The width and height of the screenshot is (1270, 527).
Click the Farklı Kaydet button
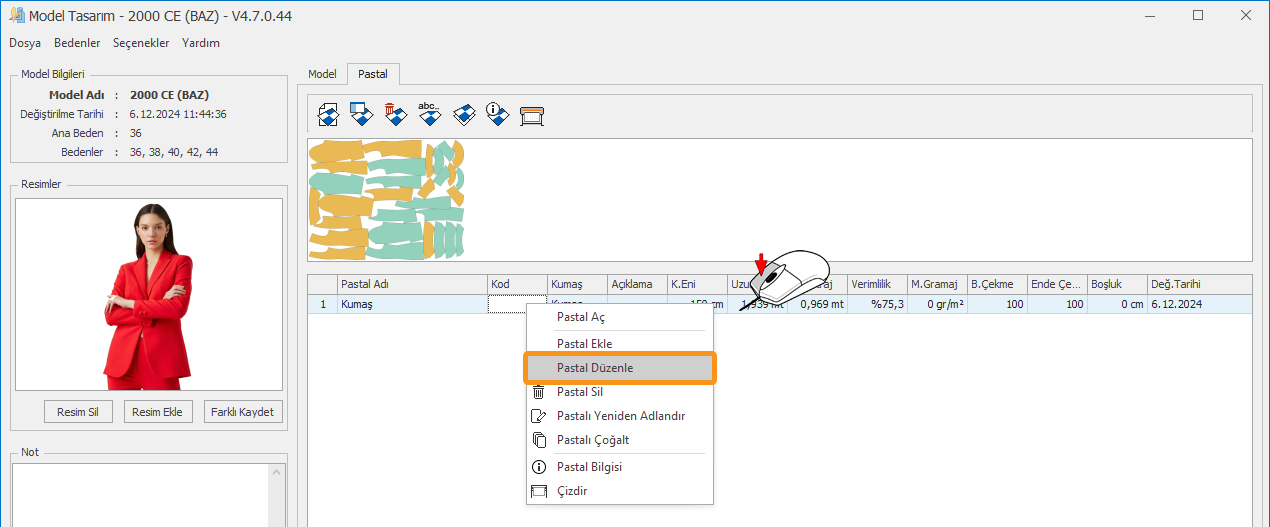(x=242, y=412)
